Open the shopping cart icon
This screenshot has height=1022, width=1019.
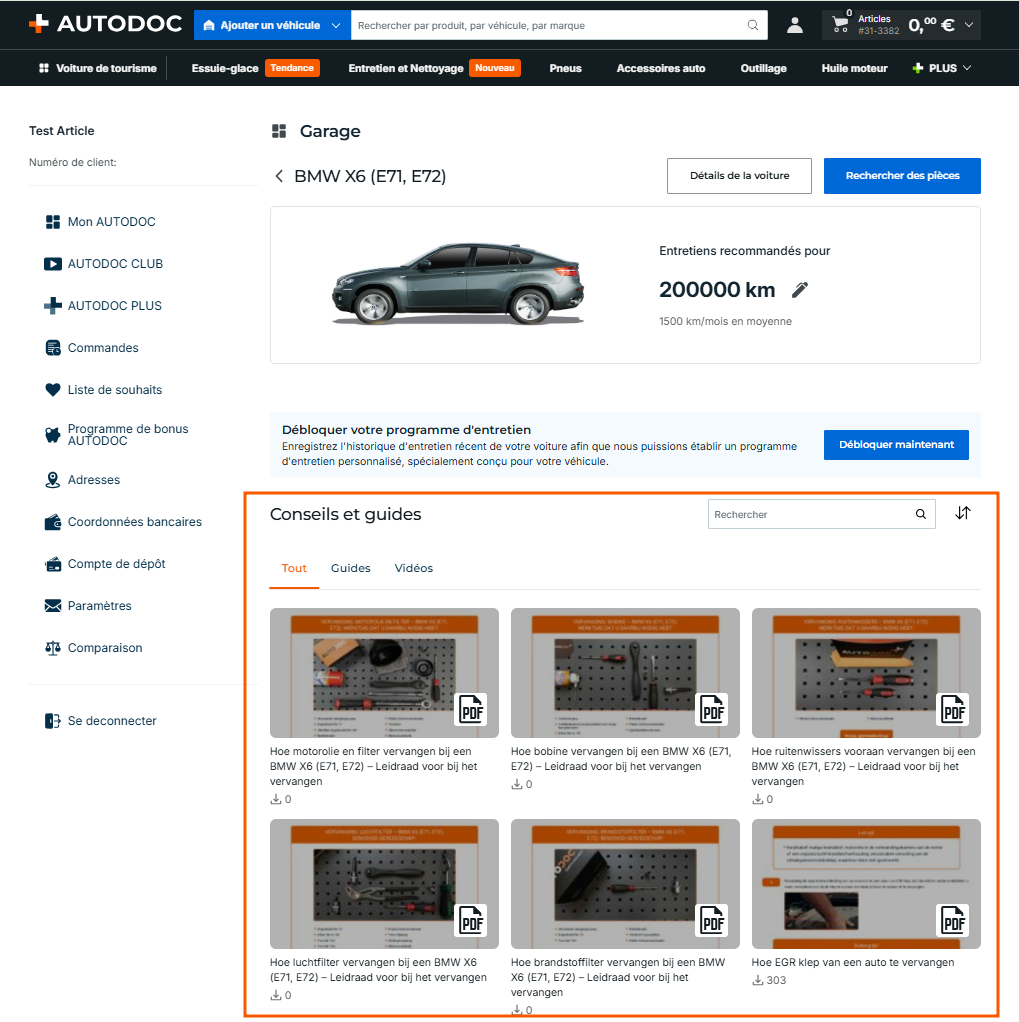(840, 25)
